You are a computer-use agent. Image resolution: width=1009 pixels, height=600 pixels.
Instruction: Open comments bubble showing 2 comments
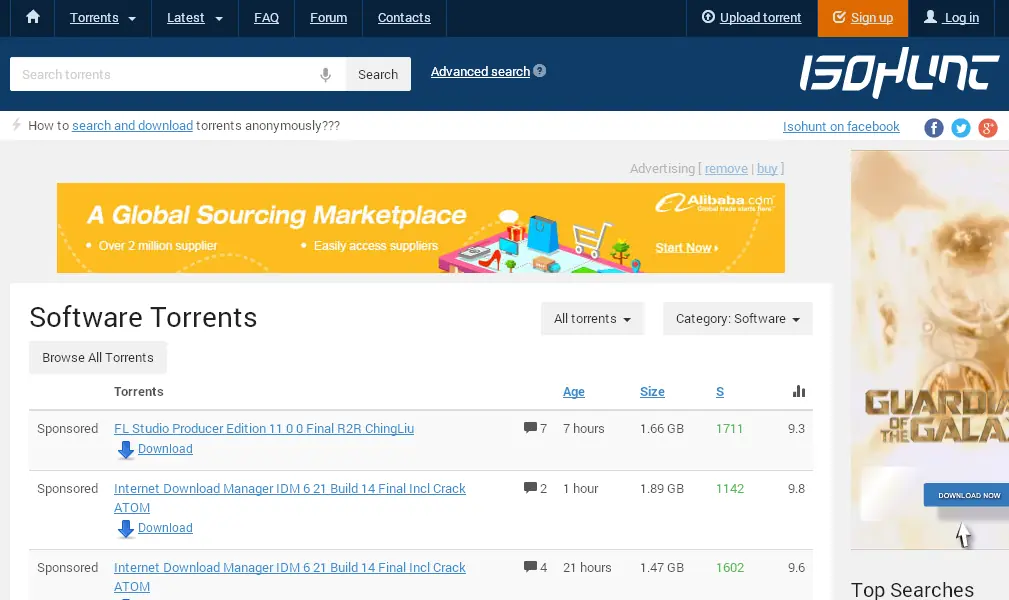pyautogui.click(x=530, y=487)
